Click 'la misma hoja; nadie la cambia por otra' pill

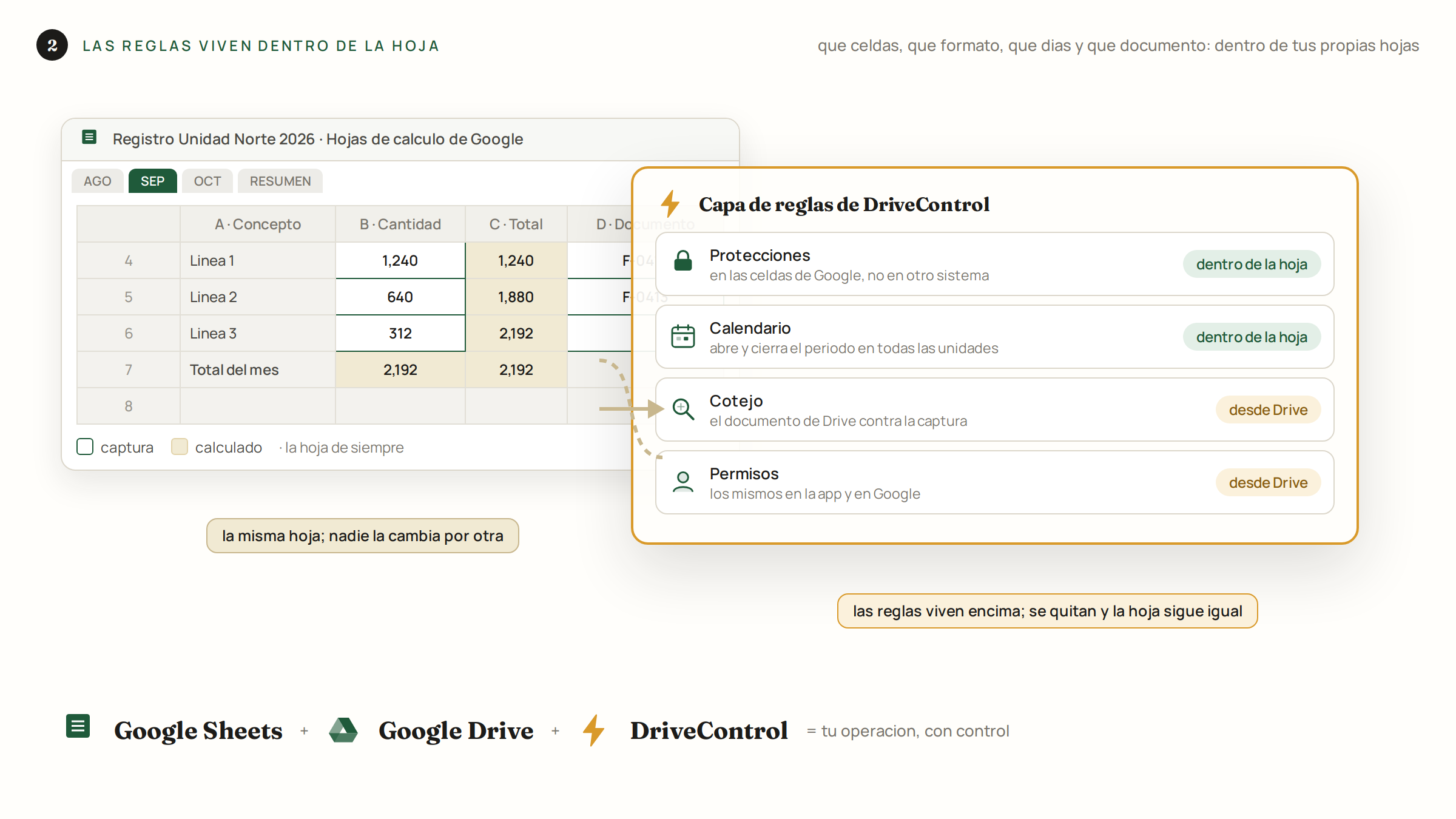click(x=363, y=536)
